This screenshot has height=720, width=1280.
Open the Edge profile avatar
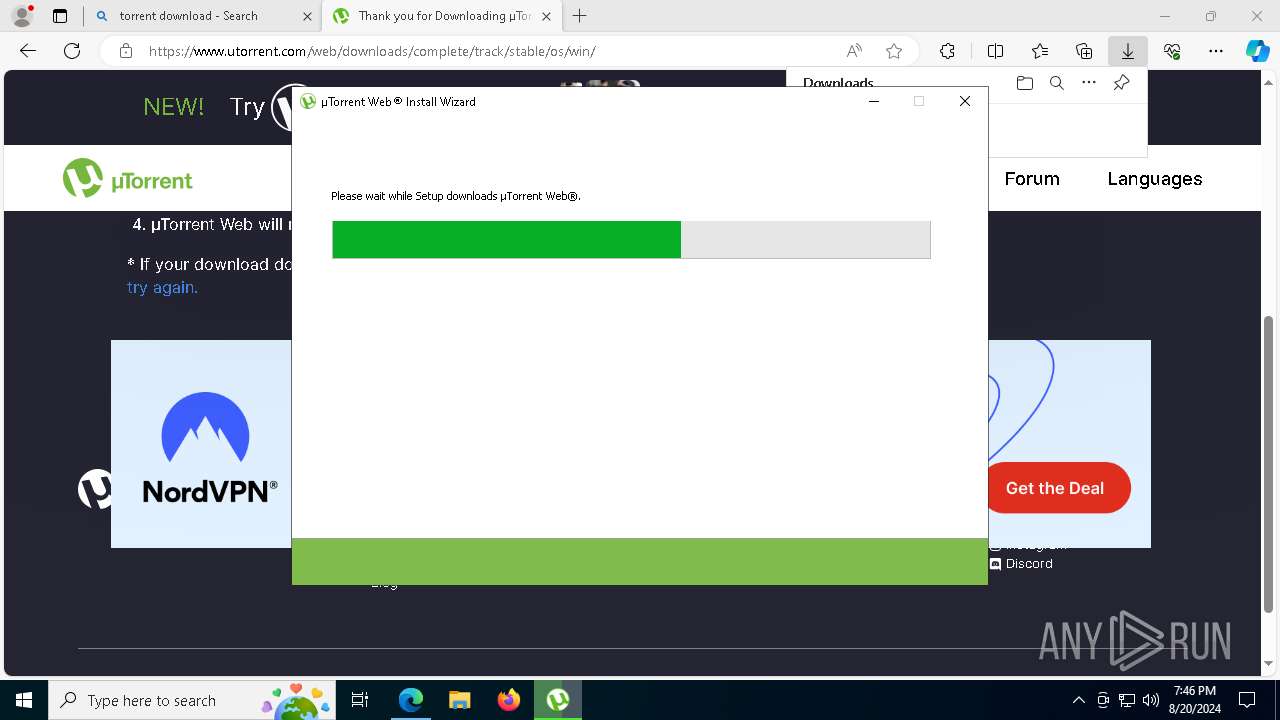tap(22, 16)
